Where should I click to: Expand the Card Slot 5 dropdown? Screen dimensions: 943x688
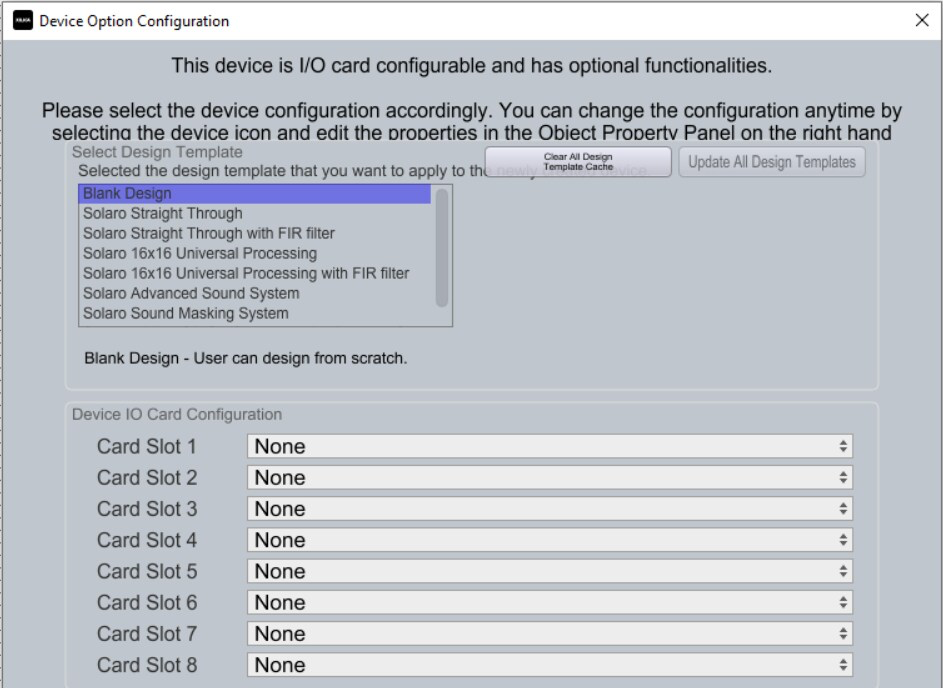coord(550,571)
